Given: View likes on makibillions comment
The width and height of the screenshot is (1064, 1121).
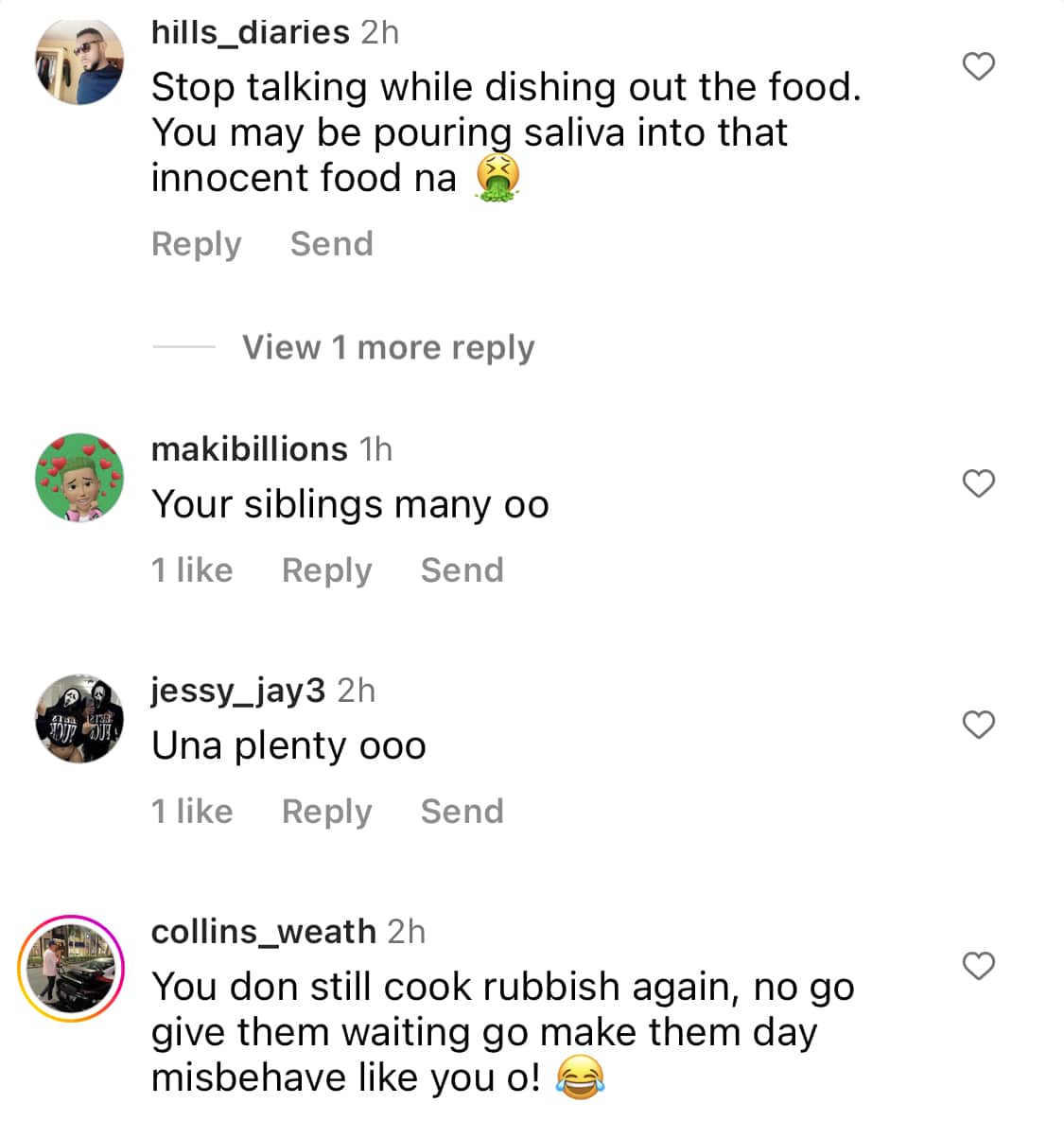Looking at the screenshot, I should [192, 570].
